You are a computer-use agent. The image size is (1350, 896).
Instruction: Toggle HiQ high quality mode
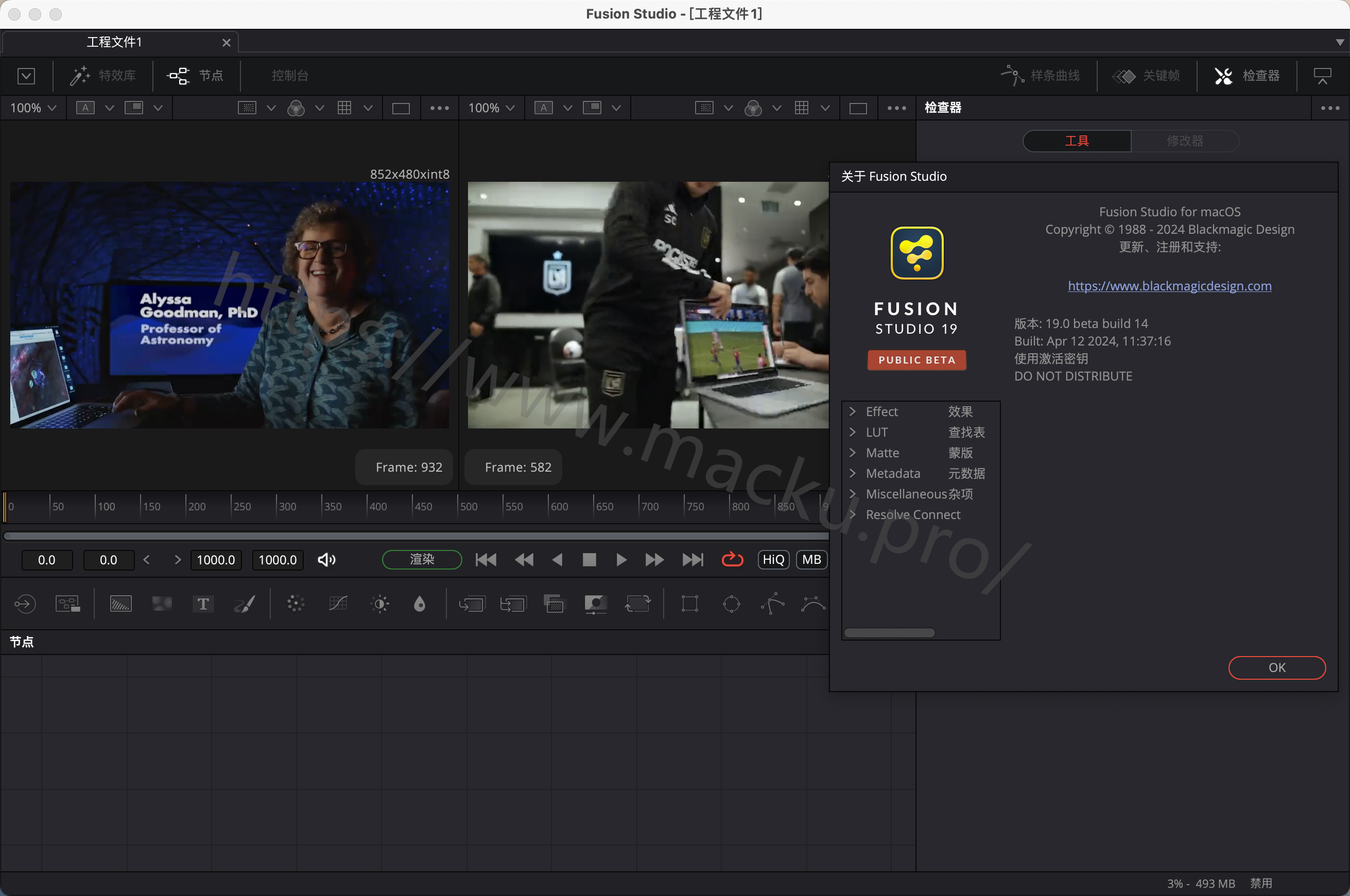[x=773, y=560]
